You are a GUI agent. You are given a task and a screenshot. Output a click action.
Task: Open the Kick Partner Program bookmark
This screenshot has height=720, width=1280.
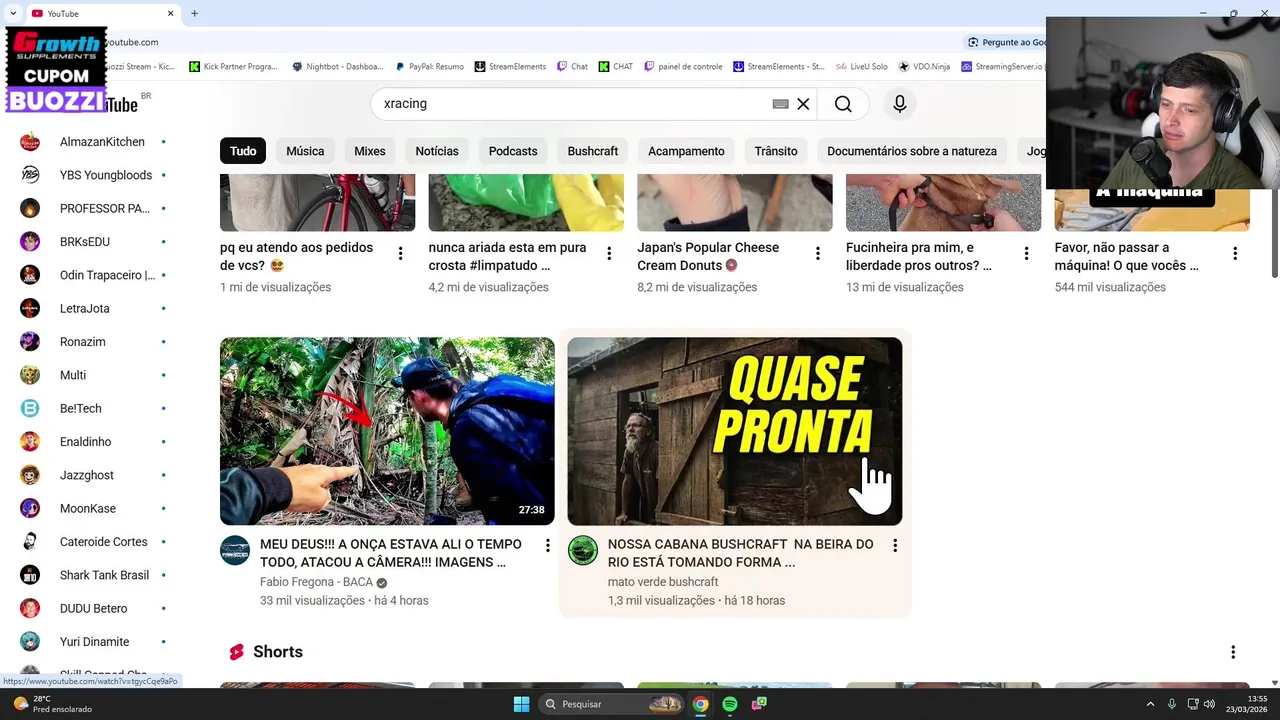[233, 67]
